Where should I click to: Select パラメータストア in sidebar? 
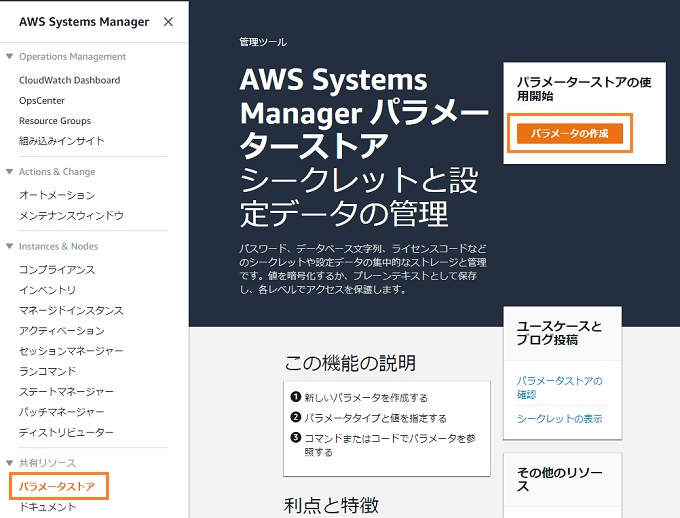pyautogui.click(x=57, y=487)
